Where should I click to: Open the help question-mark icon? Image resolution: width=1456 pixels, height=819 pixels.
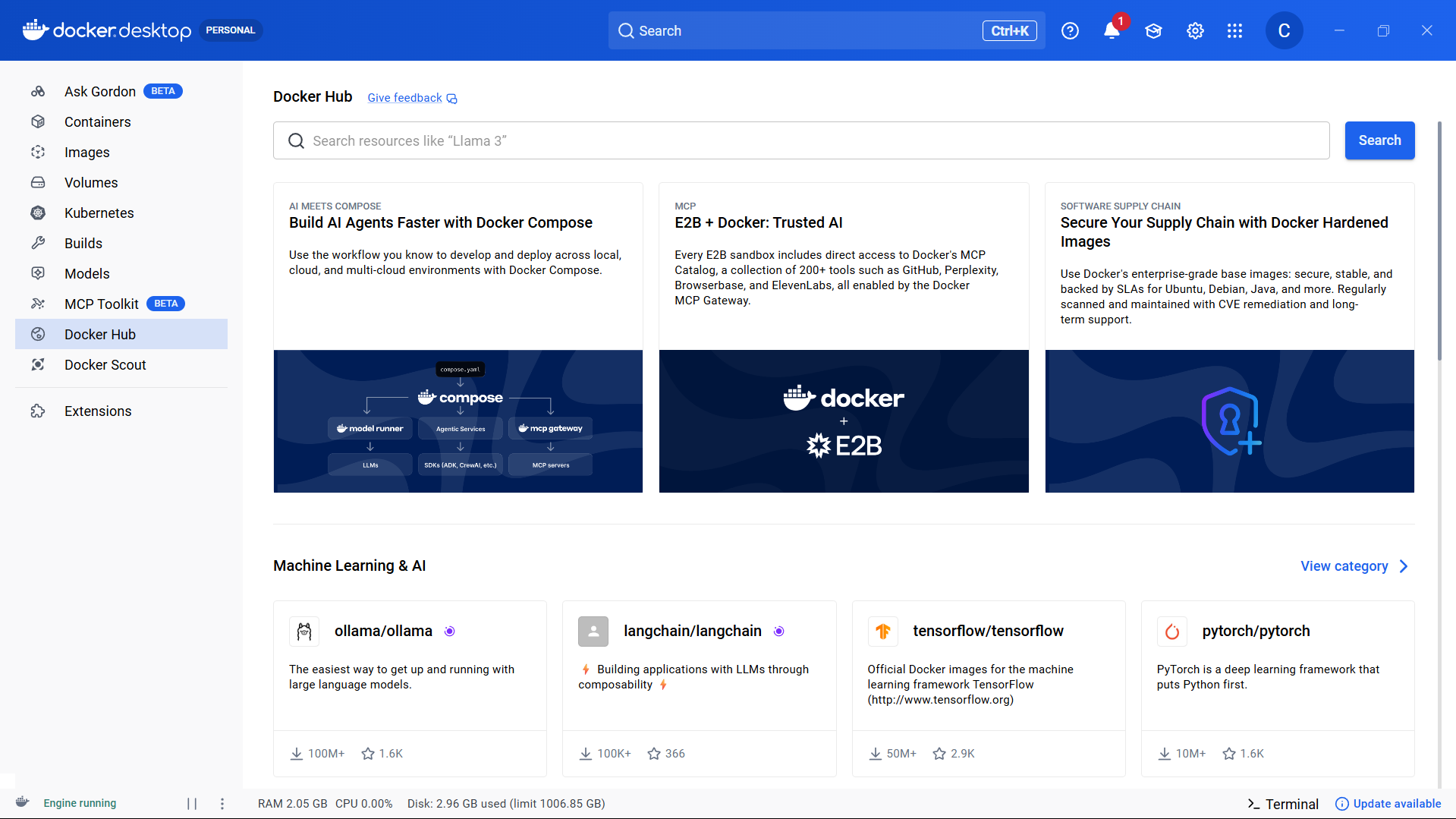(1070, 30)
